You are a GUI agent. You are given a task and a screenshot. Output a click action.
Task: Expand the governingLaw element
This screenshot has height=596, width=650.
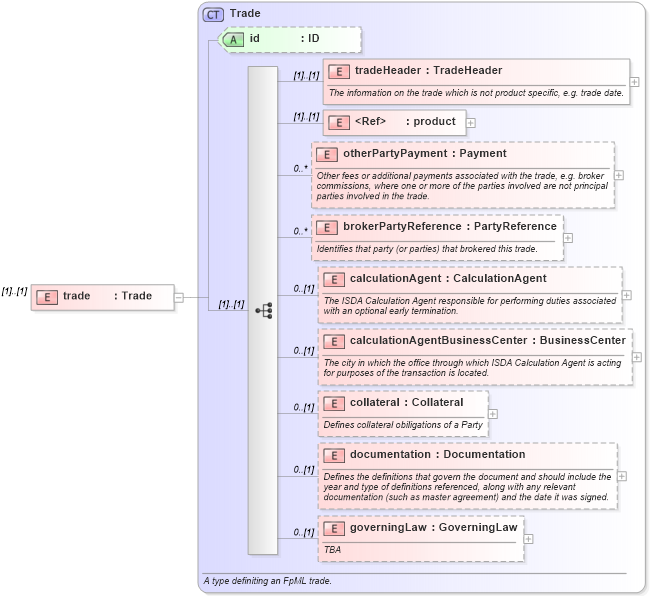(x=528, y=539)
